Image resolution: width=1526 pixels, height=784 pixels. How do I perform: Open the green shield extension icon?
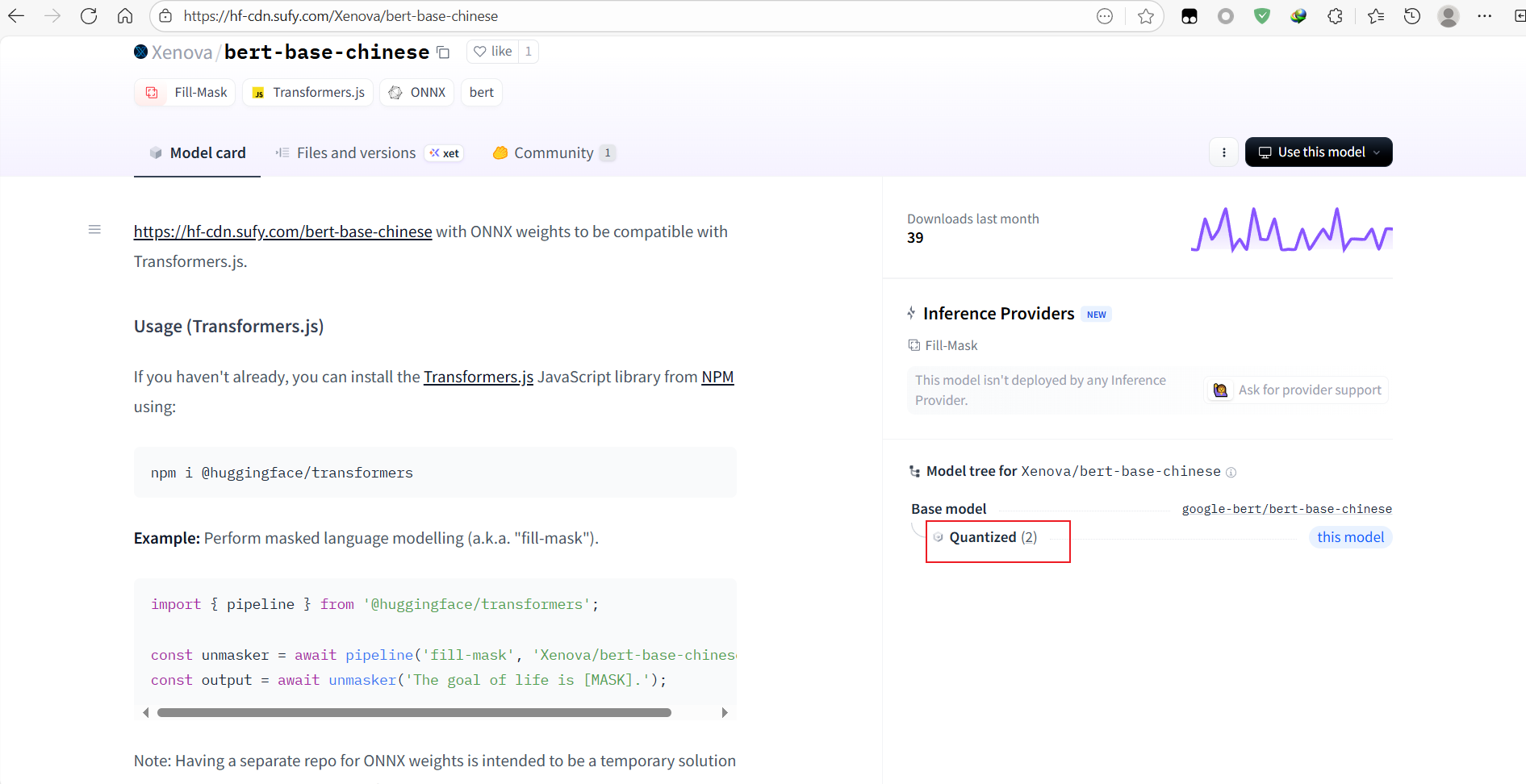tap(1262, 16)
